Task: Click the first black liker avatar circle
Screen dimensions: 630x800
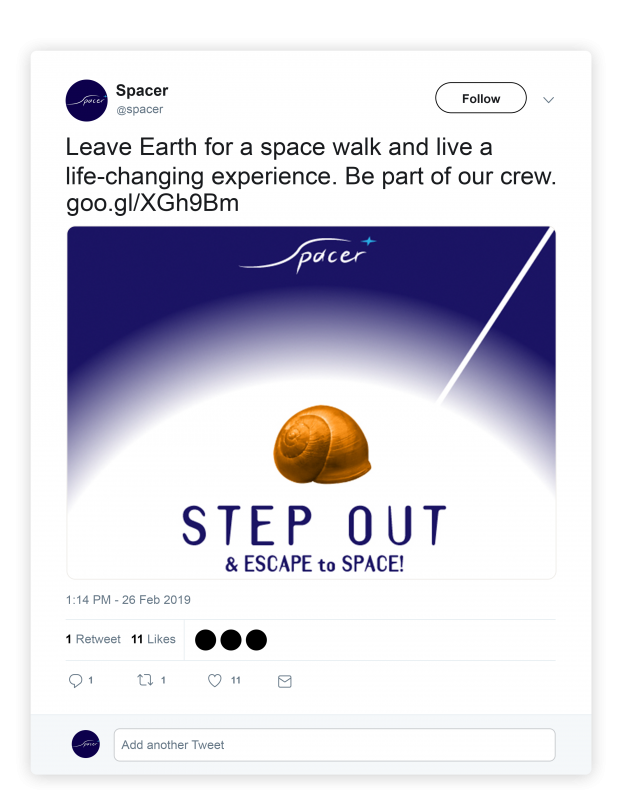Action: pos(205,640)
